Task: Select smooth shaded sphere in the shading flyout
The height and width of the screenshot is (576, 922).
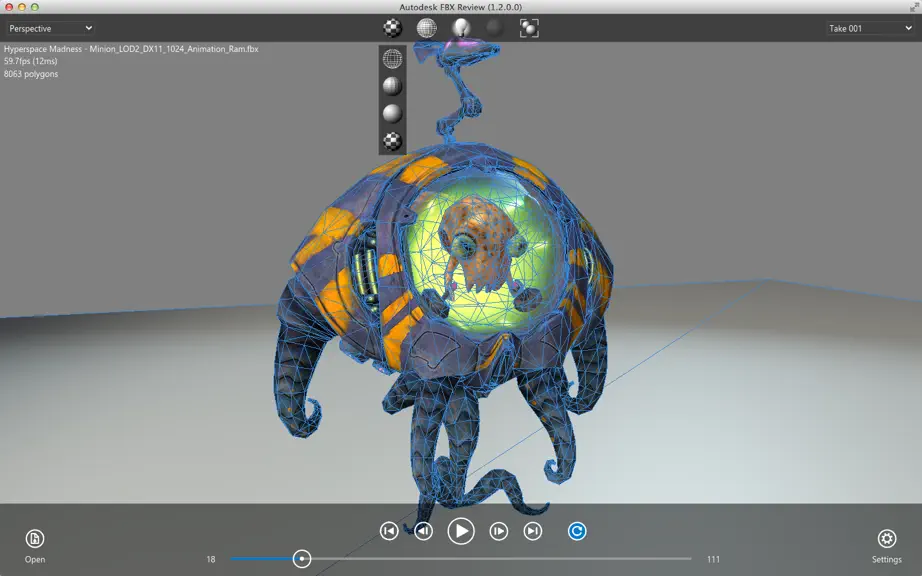Action: pos(392,113)
